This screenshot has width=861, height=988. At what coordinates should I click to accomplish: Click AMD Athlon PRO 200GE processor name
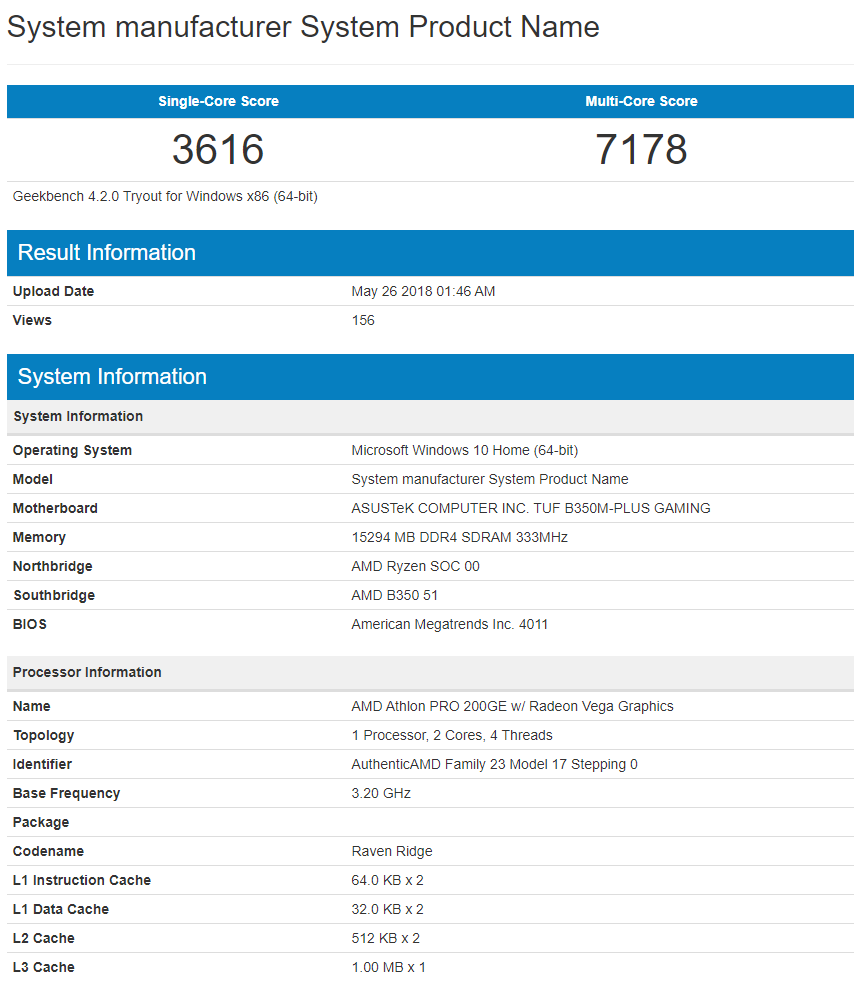[512, 706]
